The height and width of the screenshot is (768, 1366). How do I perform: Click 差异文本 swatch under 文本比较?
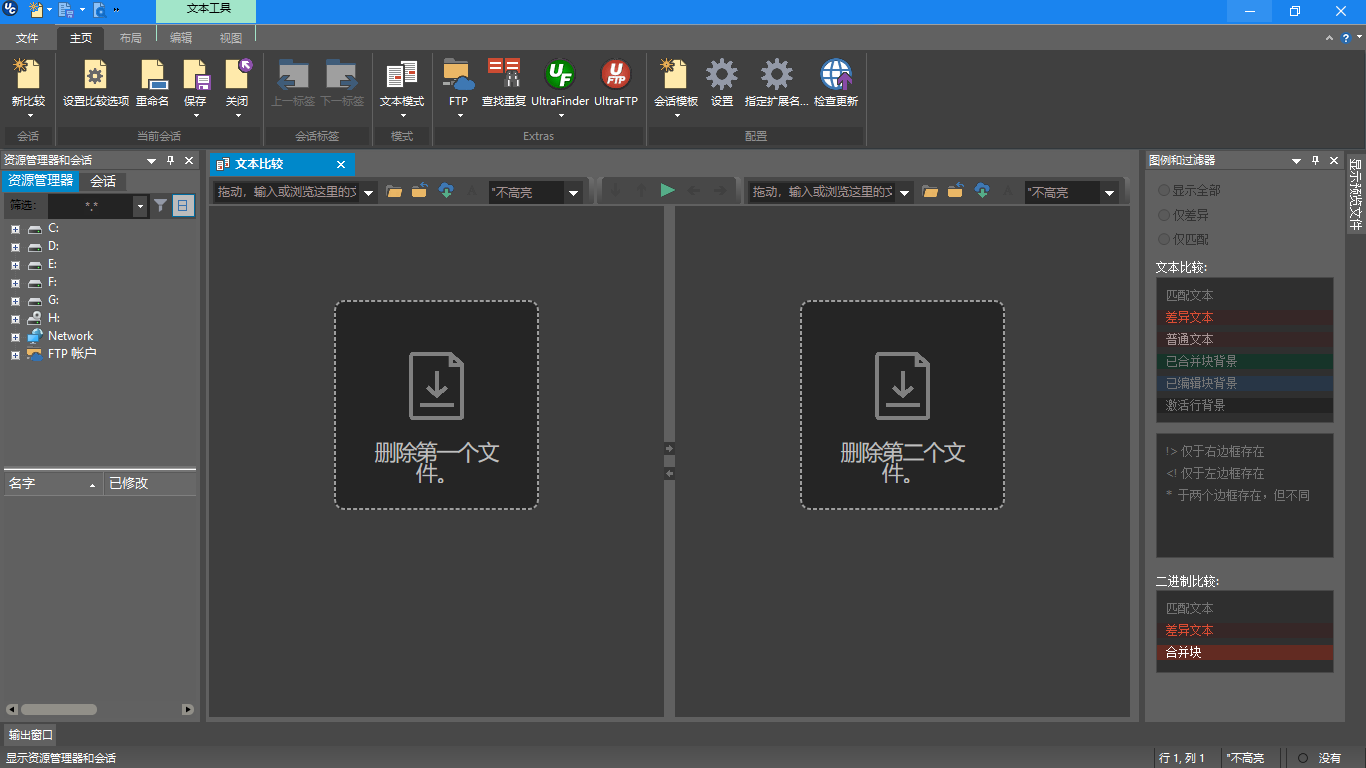[x=1245, y=317]
